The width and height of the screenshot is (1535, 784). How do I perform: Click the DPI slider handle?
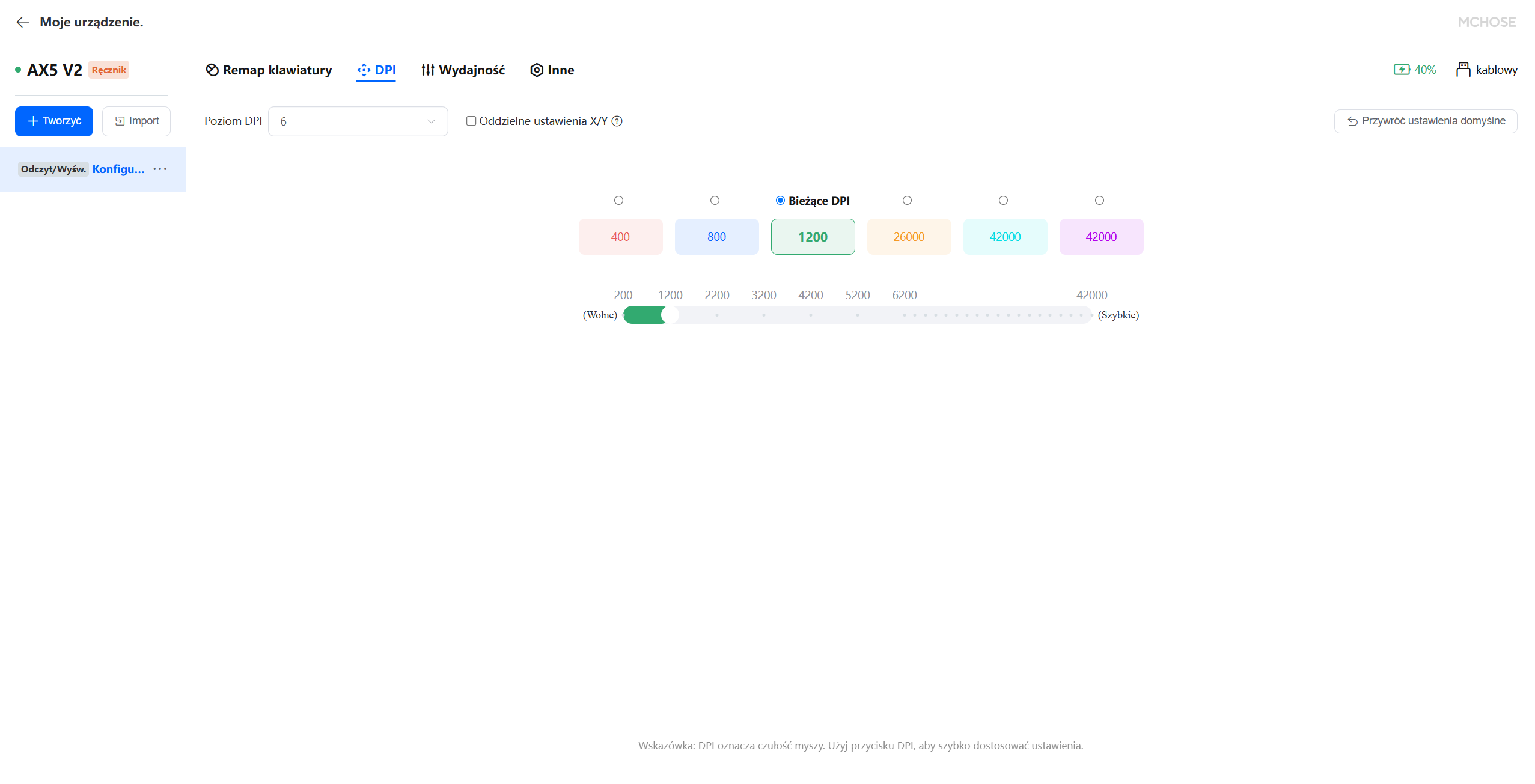670,315
